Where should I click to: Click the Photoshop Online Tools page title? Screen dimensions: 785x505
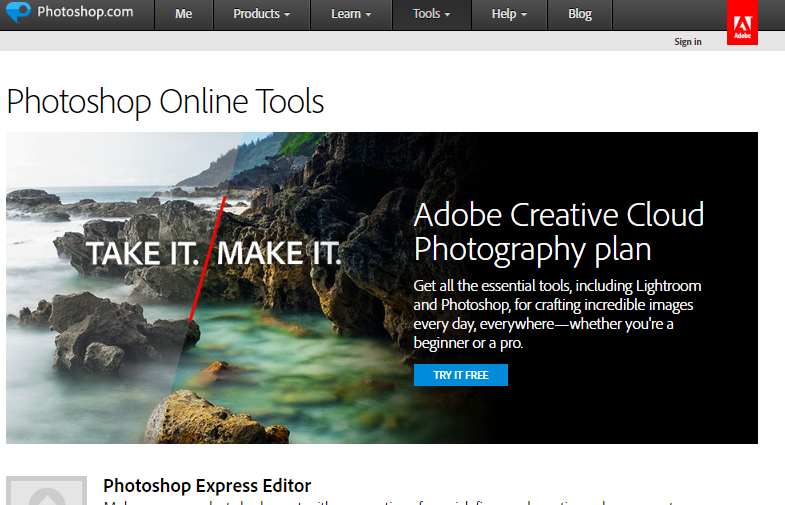click(165, 102)
